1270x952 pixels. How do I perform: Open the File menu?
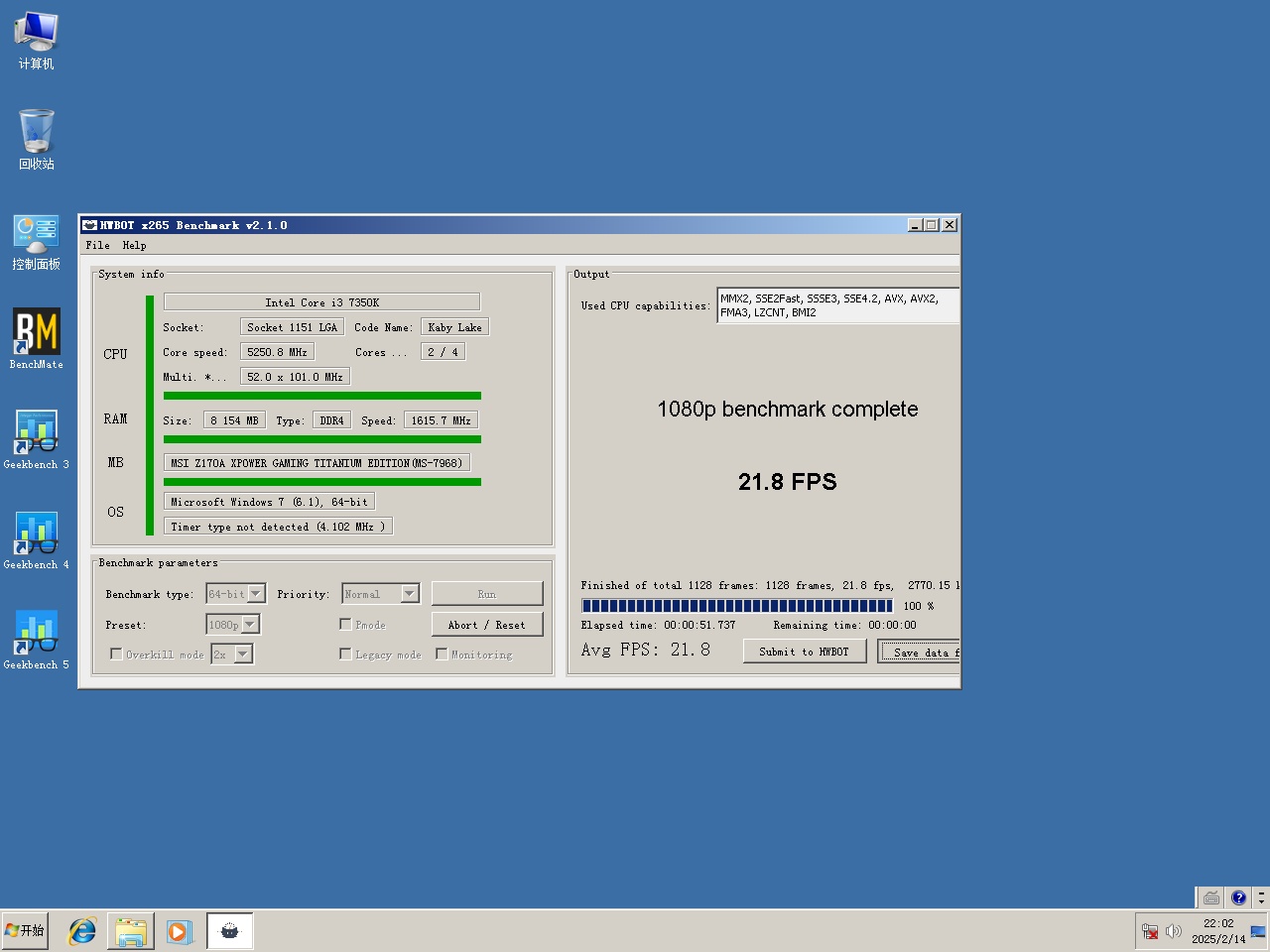pyautogui.click(x=97, y=245)
